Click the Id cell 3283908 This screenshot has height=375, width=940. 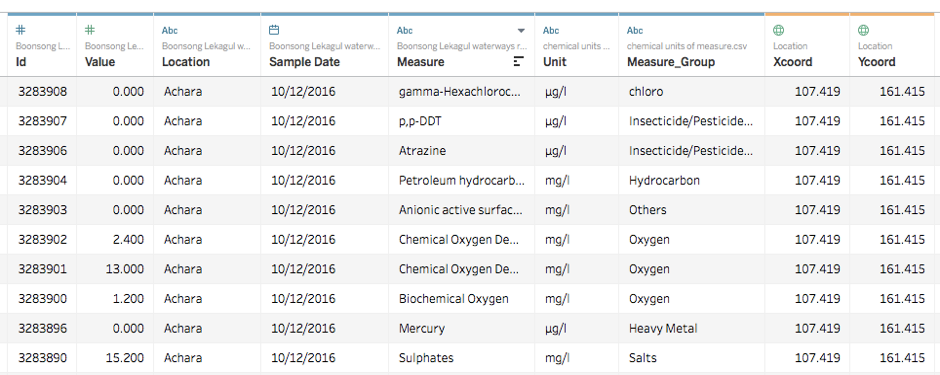[43, 92]
